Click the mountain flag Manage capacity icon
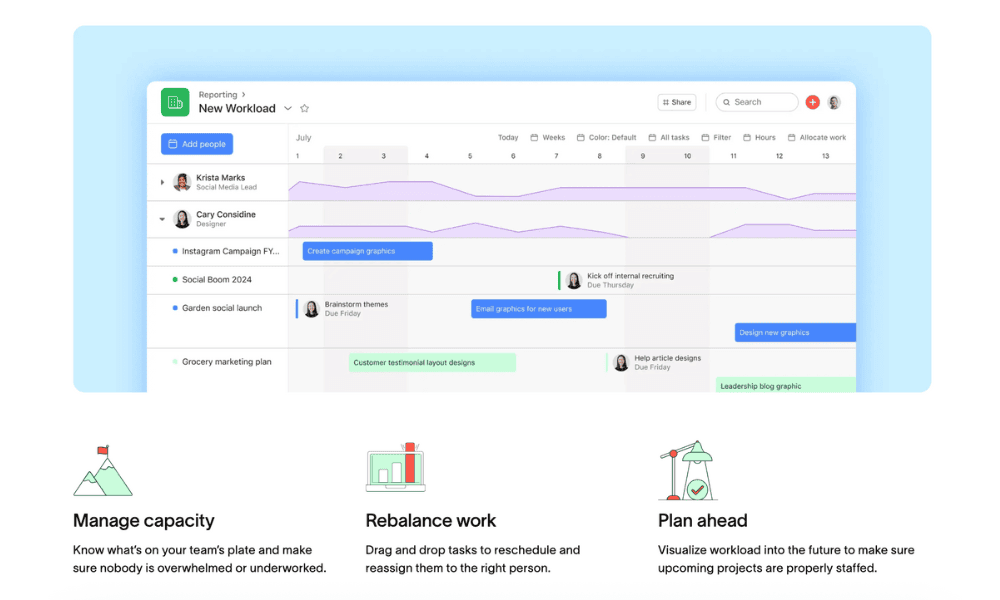The height and width of the screenshot is (600, 1000). [102, 471]
